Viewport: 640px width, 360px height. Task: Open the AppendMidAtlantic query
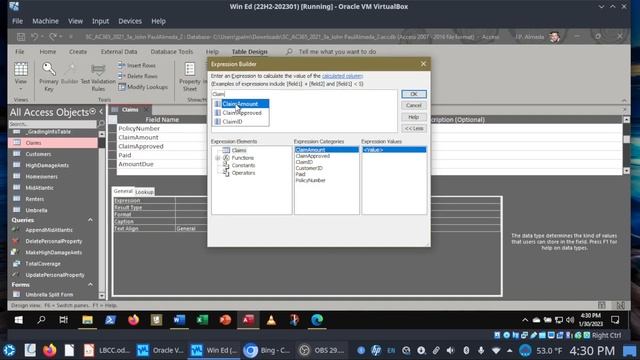pos(49,230)
